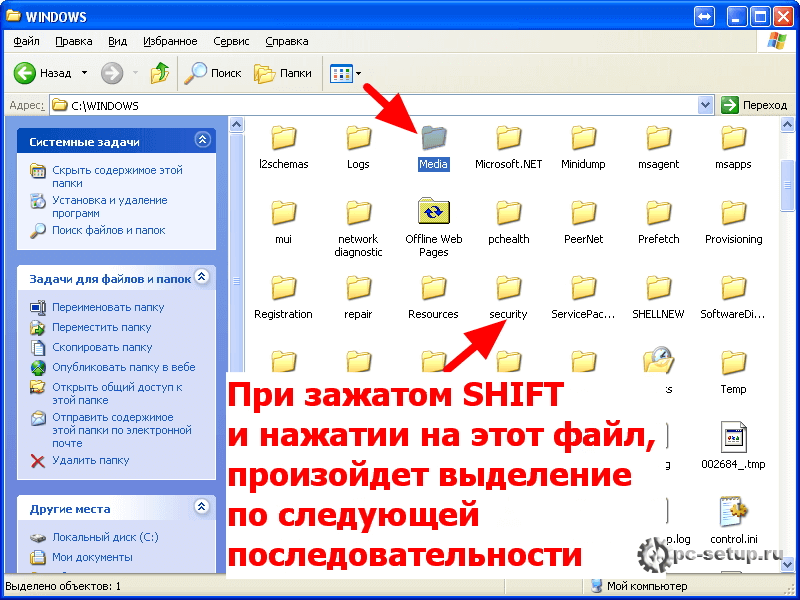Select the network diagnostic folder

tap(358, 229)
